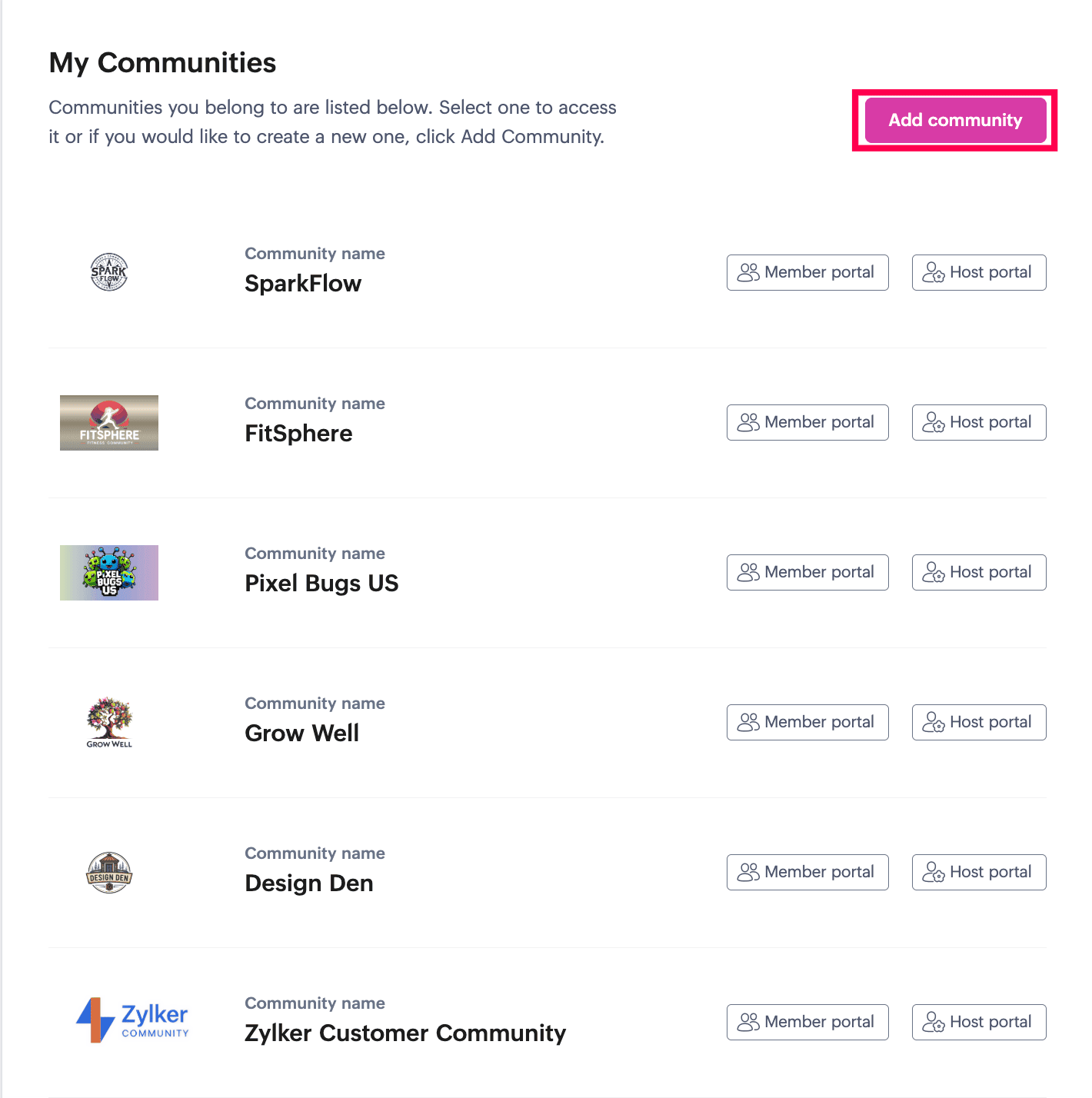Viewport: 1092px width, 1098px height.
Task: Click the Pixel Bugs US logo thumbnail
Action: tap(109, 573)
